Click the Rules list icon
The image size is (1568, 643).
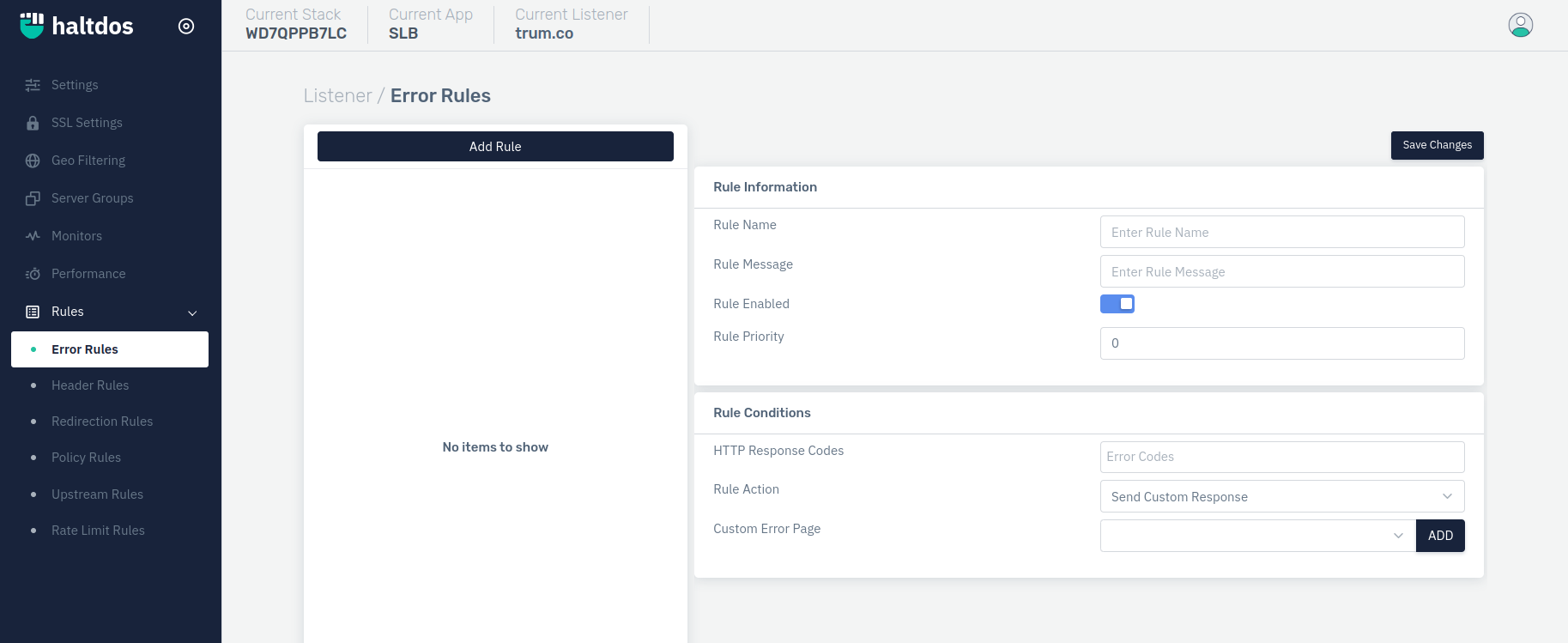click(33, 312)
